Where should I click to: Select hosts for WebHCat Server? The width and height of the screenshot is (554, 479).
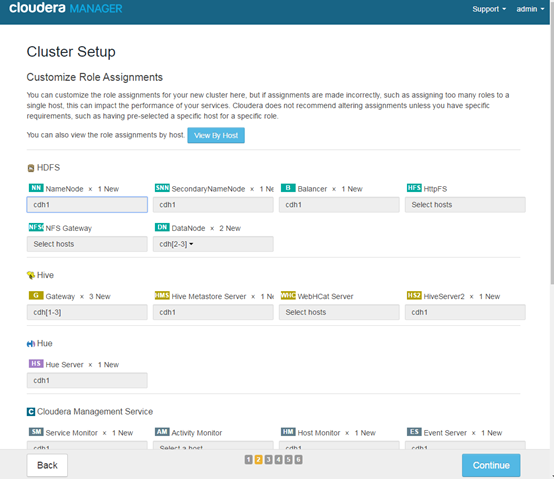click(x=339, y=312)
